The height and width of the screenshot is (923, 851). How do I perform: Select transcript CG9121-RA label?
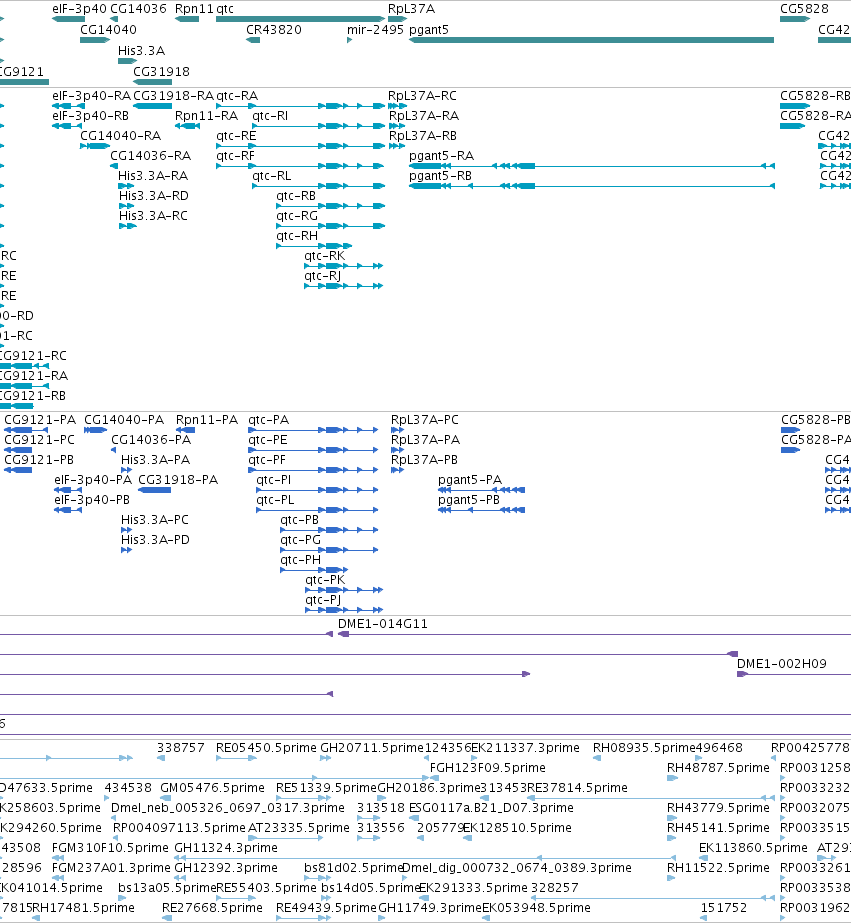[33, 376]
